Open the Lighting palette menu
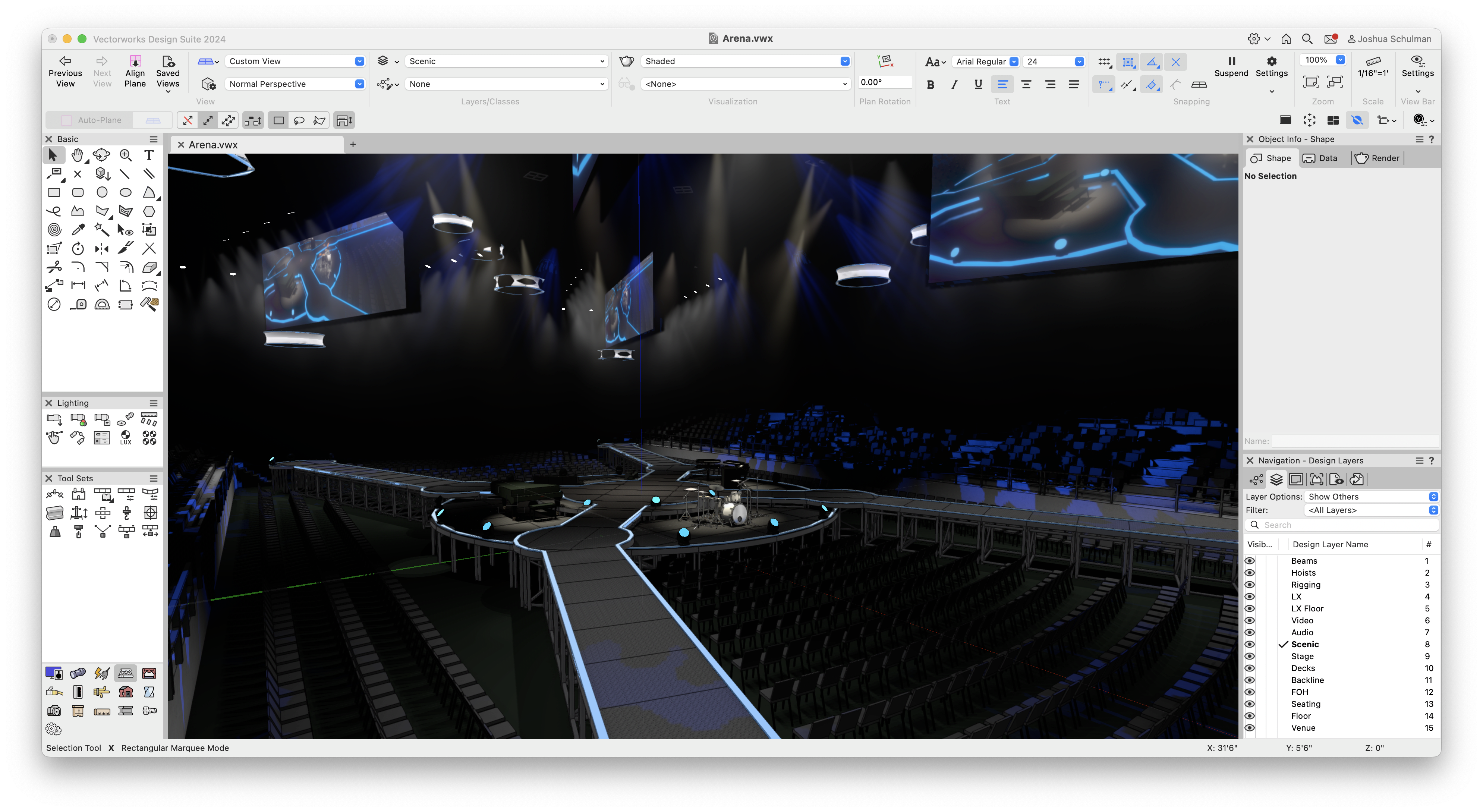Viewport: 1483px width, 812px height. [x=154, y=403]
